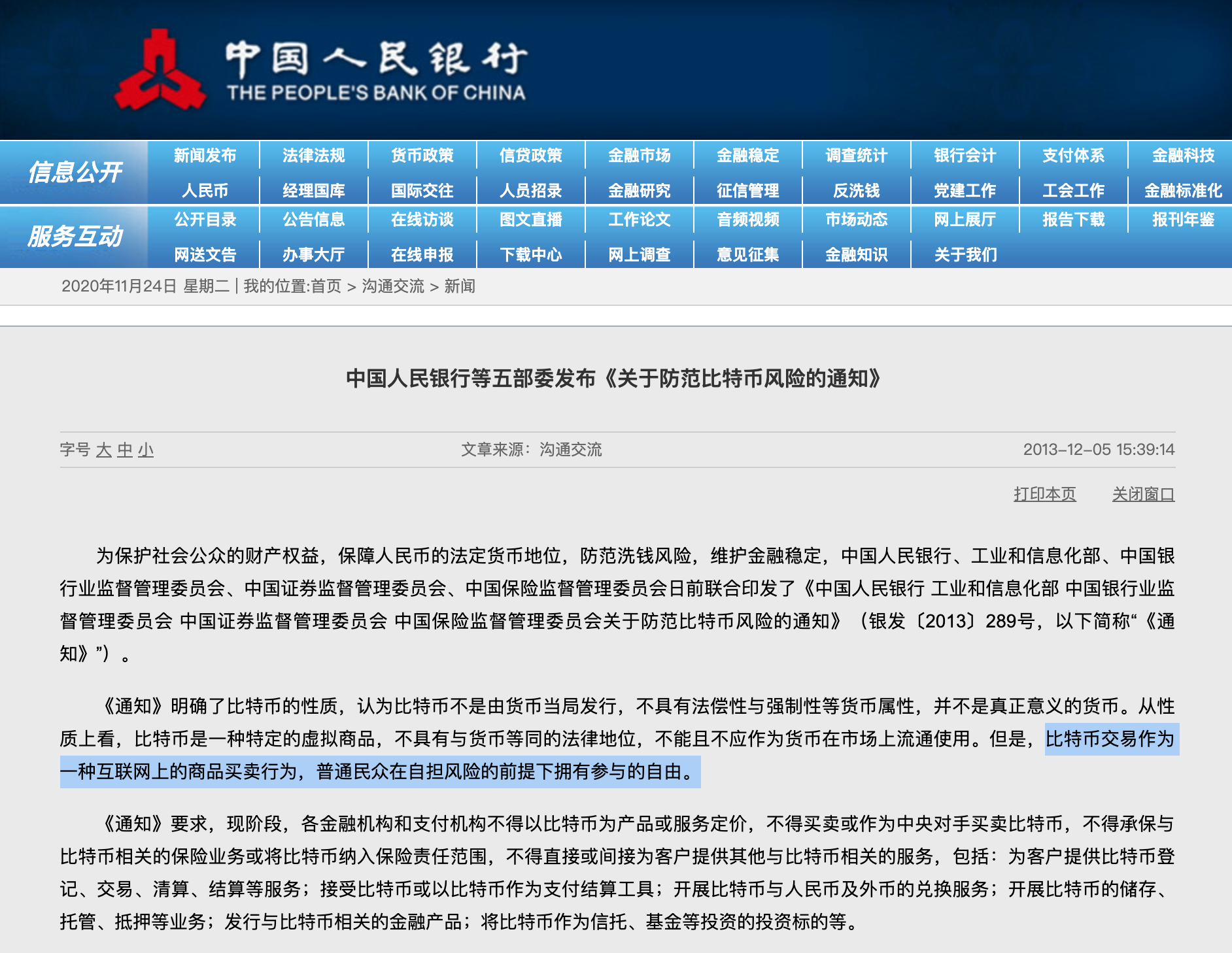
Task: Visit the 反洗钱 page
Action: 856,191
